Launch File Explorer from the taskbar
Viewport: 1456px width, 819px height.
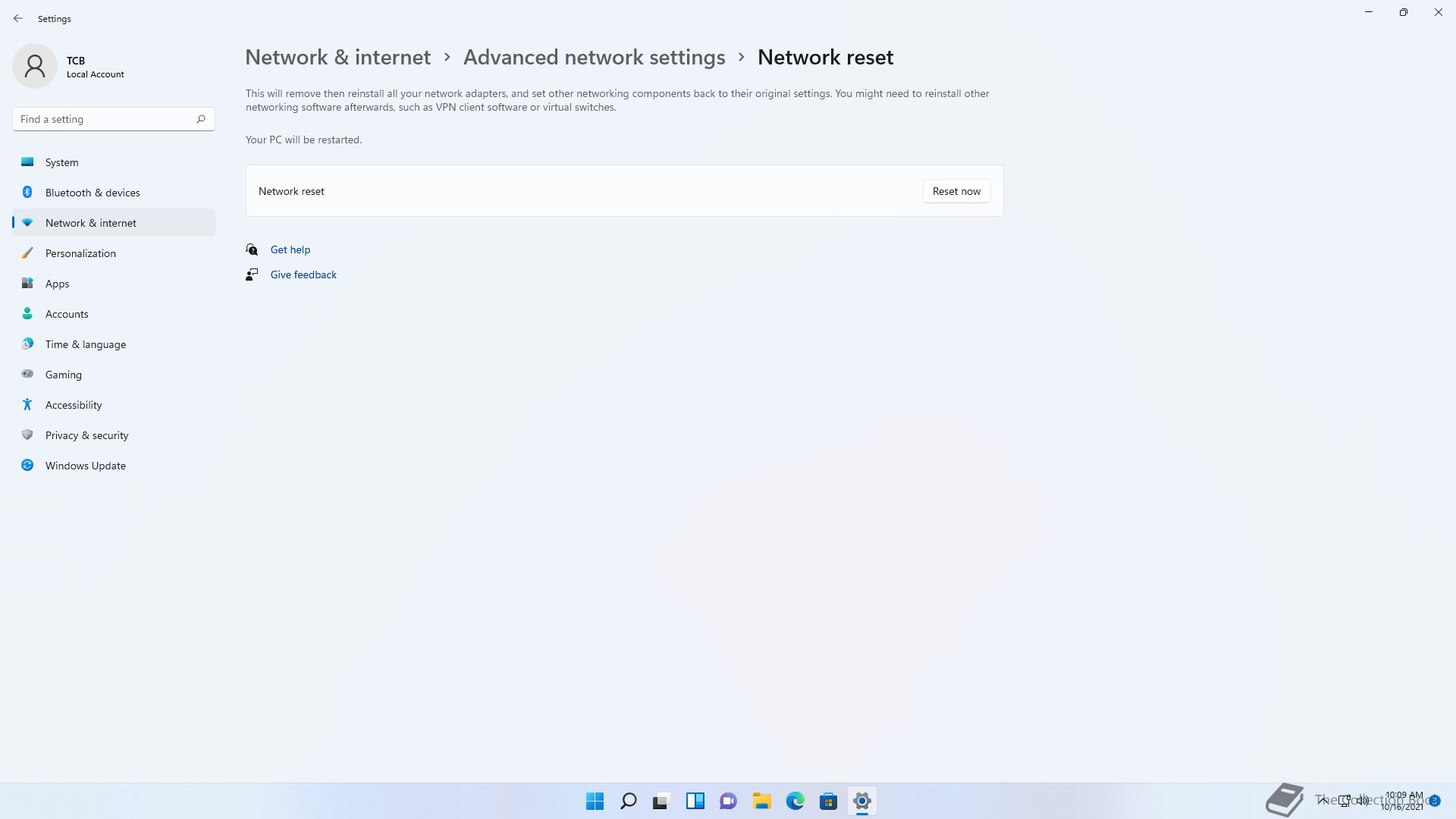pos(762,801)
